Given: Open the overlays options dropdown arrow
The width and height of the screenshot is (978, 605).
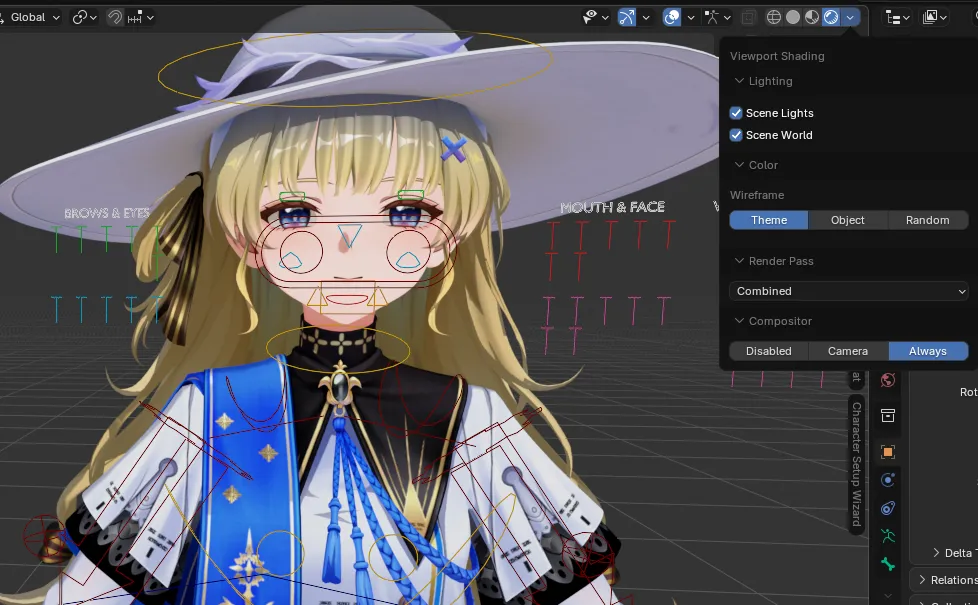Looking at the screenshot, I should point(691,17).
